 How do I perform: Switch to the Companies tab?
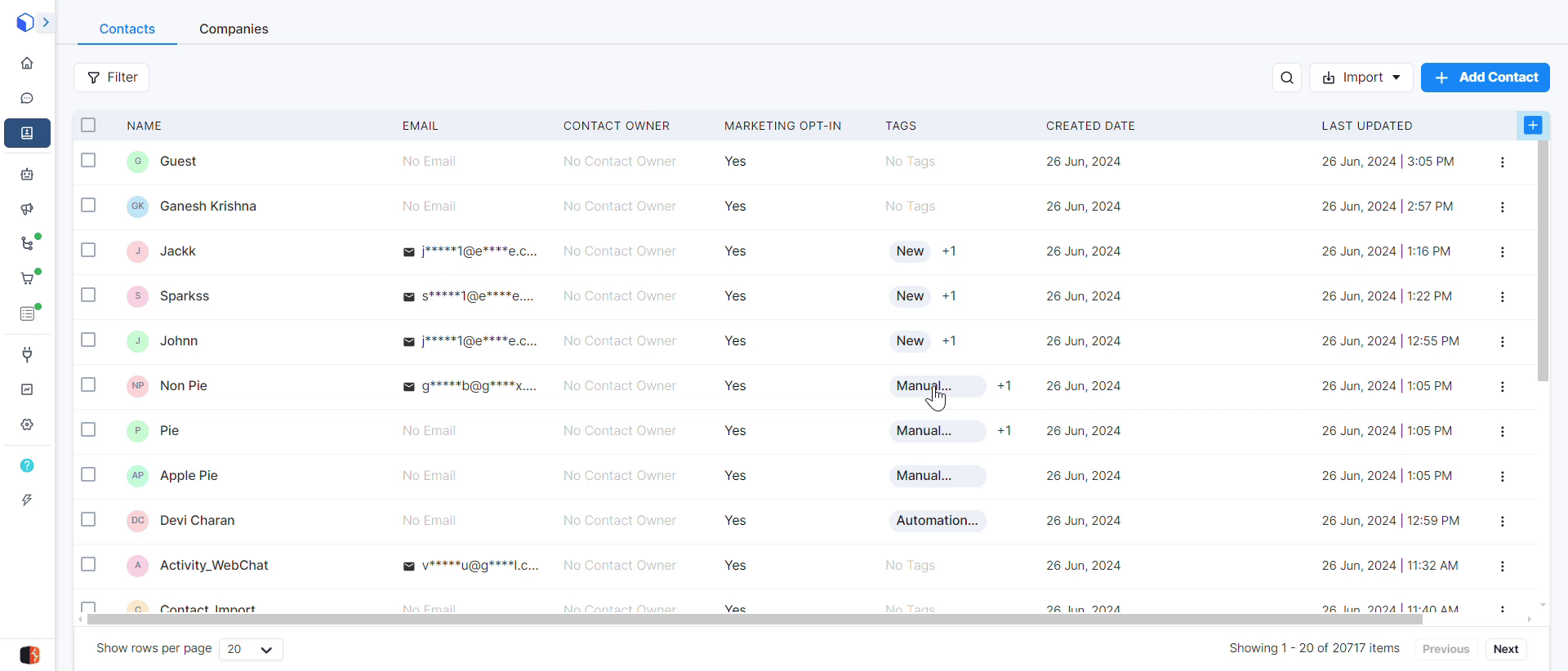coord(234,29)
